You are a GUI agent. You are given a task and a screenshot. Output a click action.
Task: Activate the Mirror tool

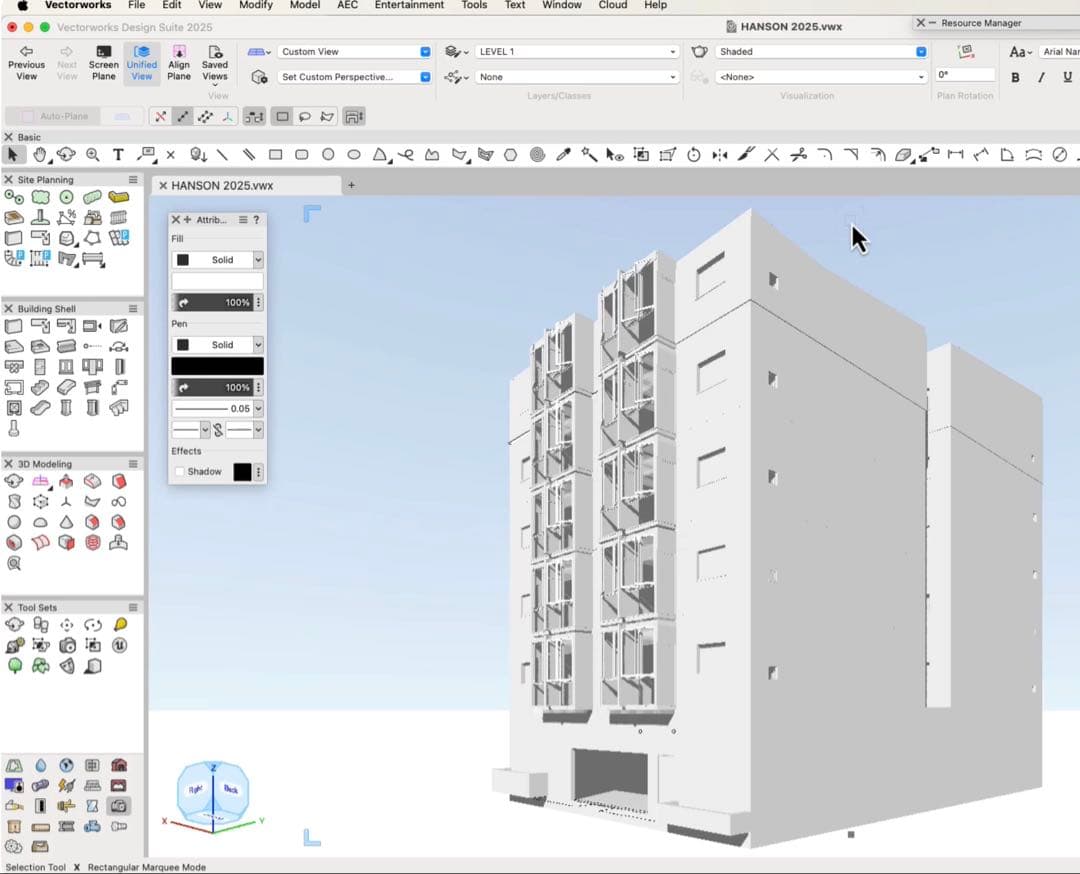point(720,155)
